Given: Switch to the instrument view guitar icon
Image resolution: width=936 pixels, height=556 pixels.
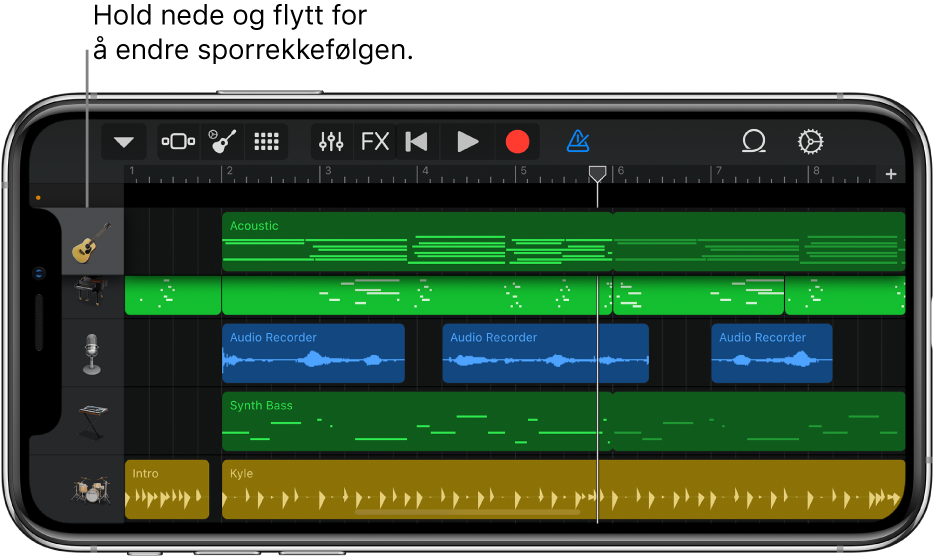Looking at the screenshot, I should 222,142.
